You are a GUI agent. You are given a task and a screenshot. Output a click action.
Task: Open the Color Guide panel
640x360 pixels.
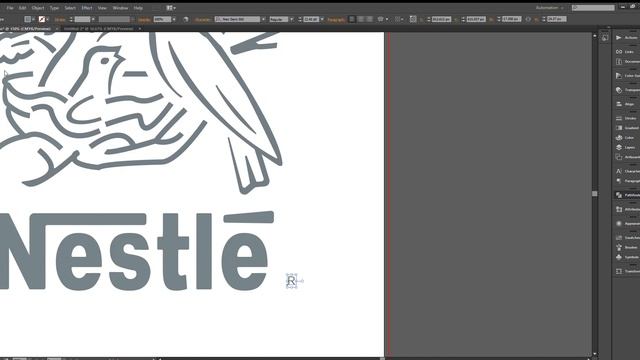(x=627, y=76)
